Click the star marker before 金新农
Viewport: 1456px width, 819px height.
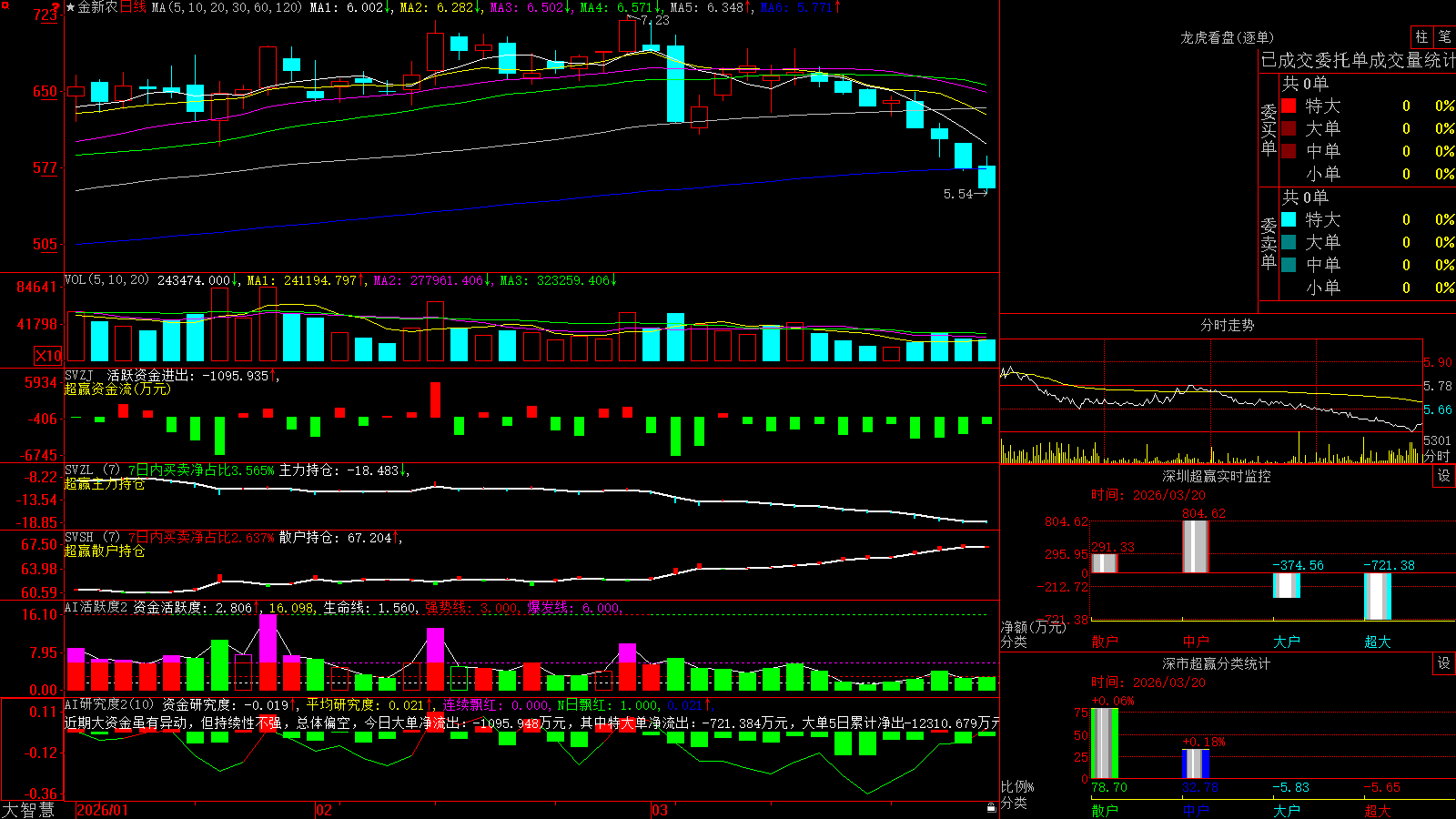[71, 7]
